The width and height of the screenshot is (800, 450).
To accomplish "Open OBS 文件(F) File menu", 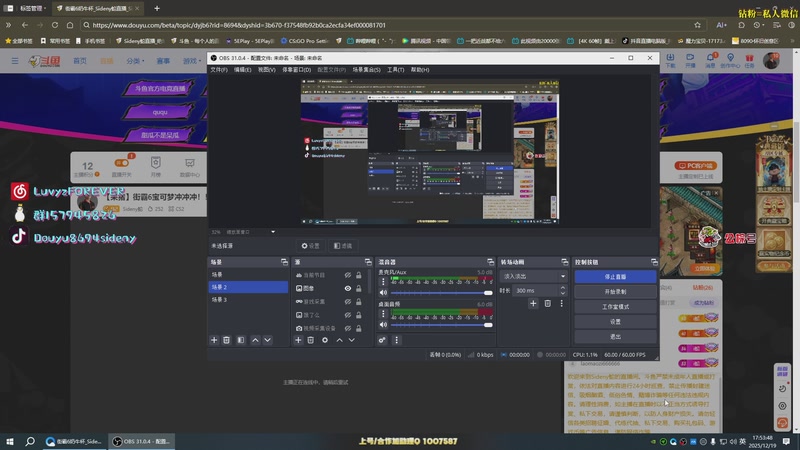I will 219,69.
